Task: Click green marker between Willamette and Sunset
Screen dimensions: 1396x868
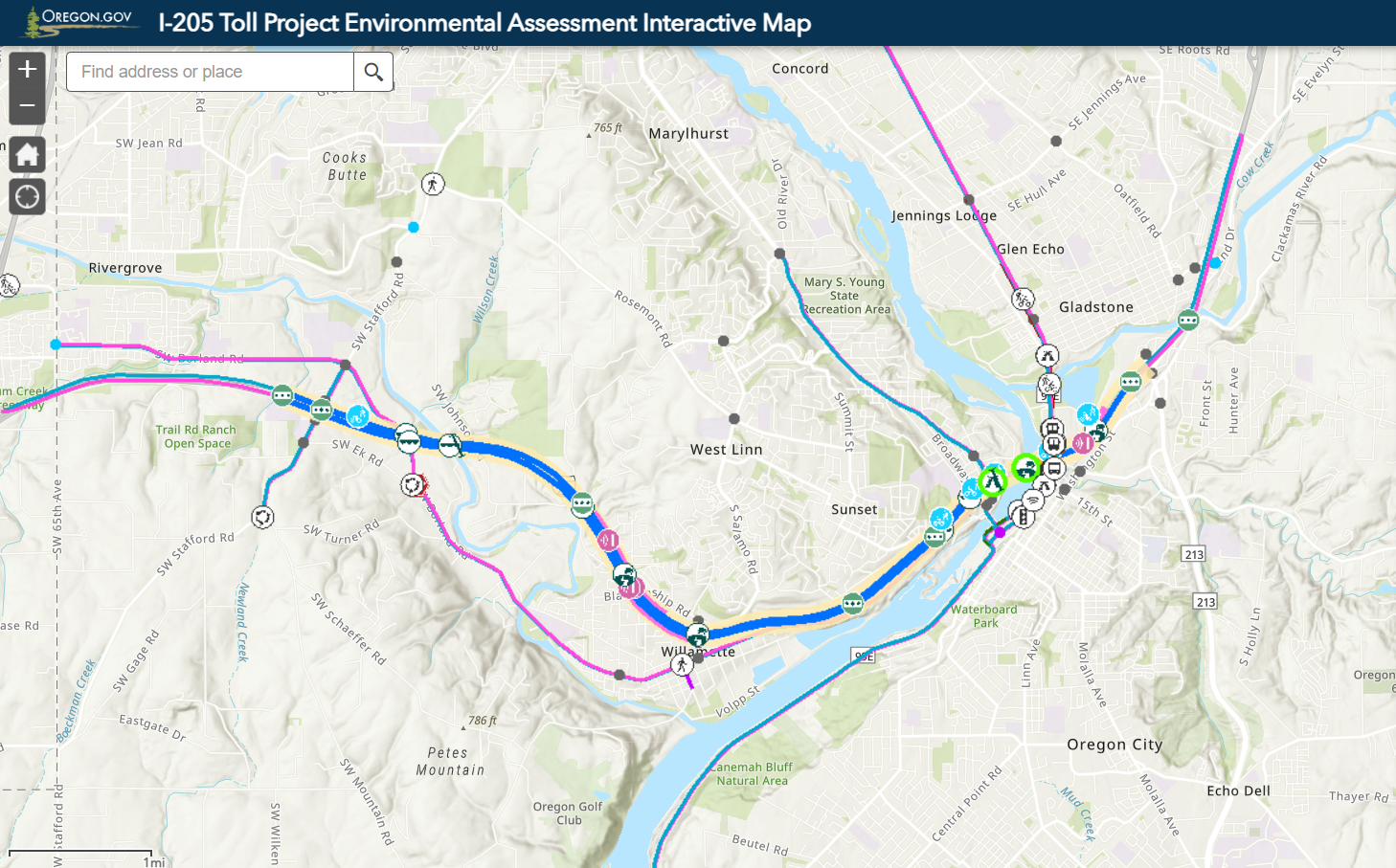Action: coord(852,603)
